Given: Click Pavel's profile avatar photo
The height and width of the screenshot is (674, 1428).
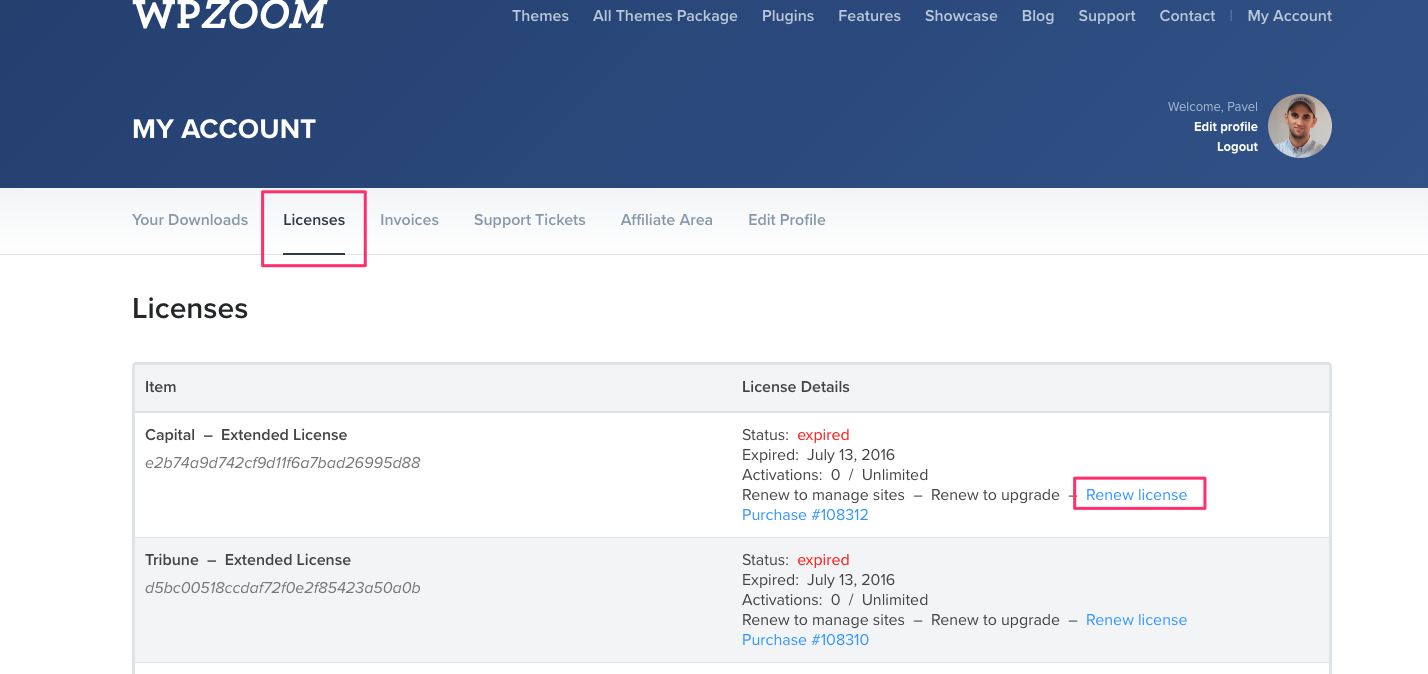Looking at the screenshot, I should (1300, 126).
